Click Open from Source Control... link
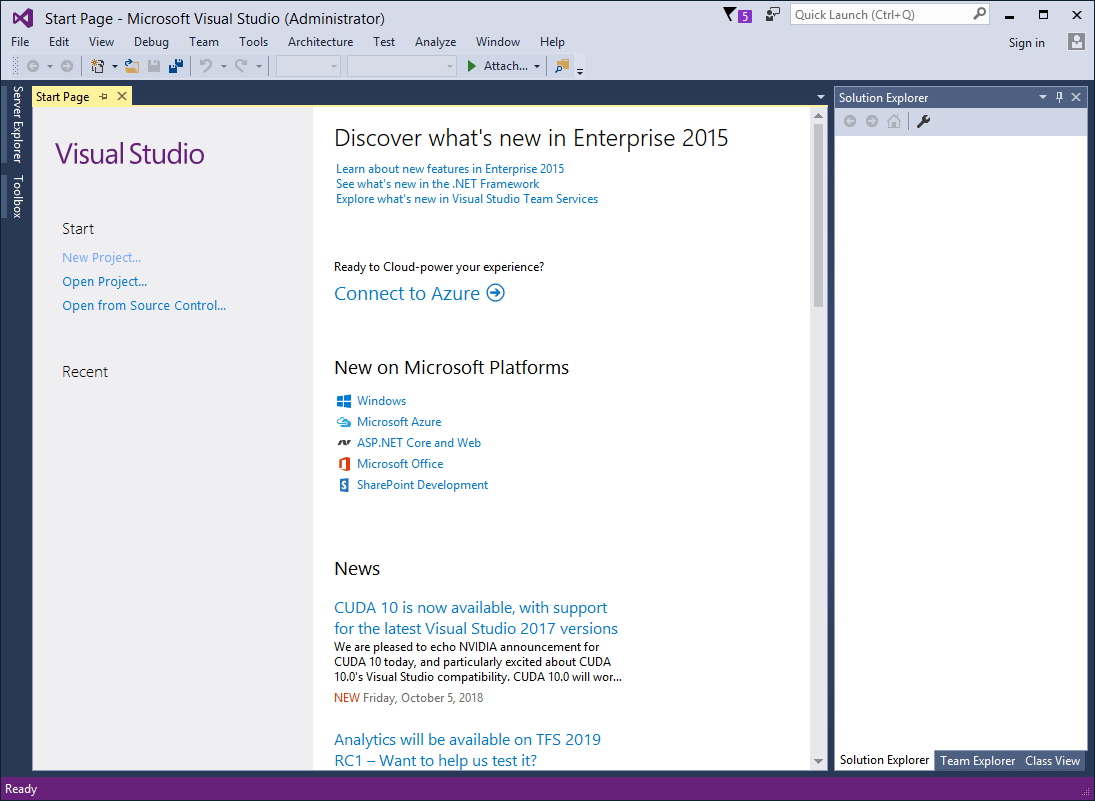This screenshot has height=801, width=1095. click(x=144, y=305)
